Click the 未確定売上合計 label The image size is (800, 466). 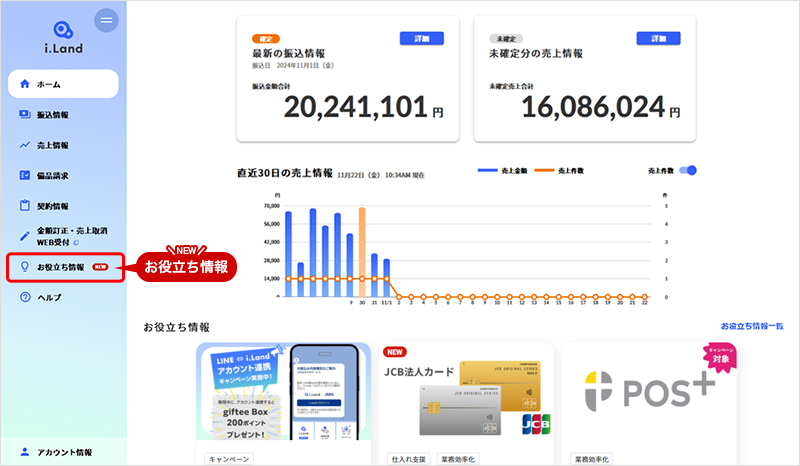pyautogui.click(x=511, y=86)
